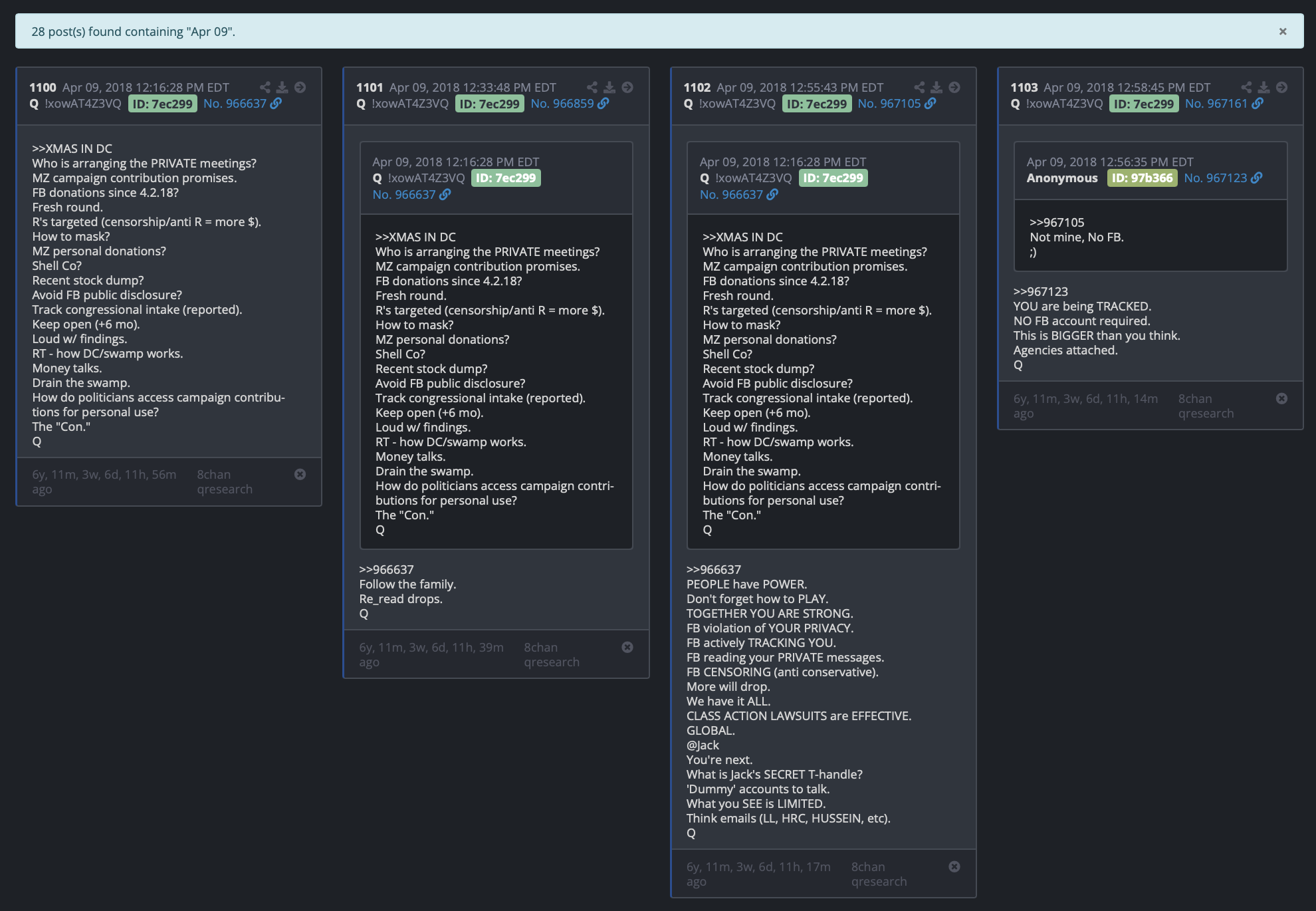Click 'Anonymous' poster name in post 1103

pos(1062,178)
